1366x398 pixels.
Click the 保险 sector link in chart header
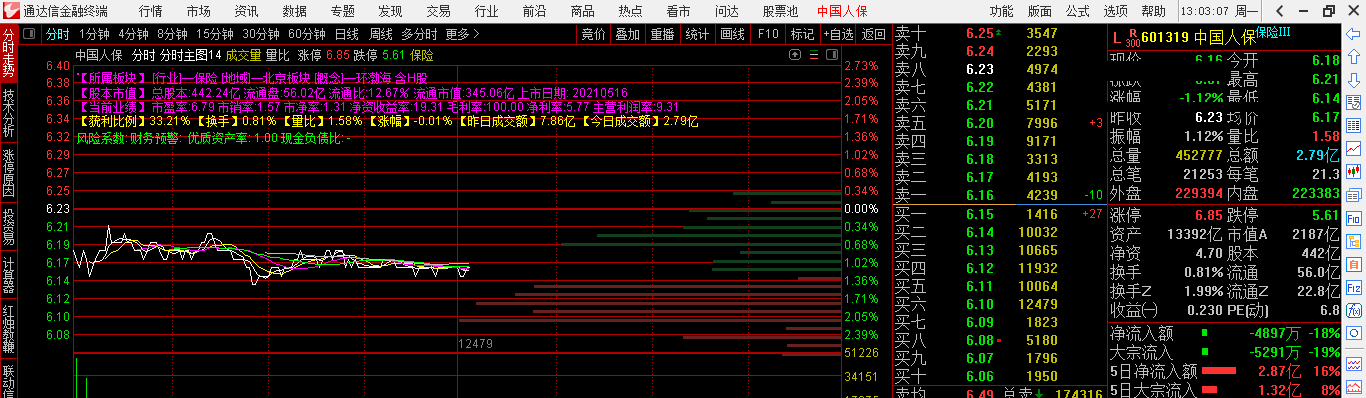(422, 56)
